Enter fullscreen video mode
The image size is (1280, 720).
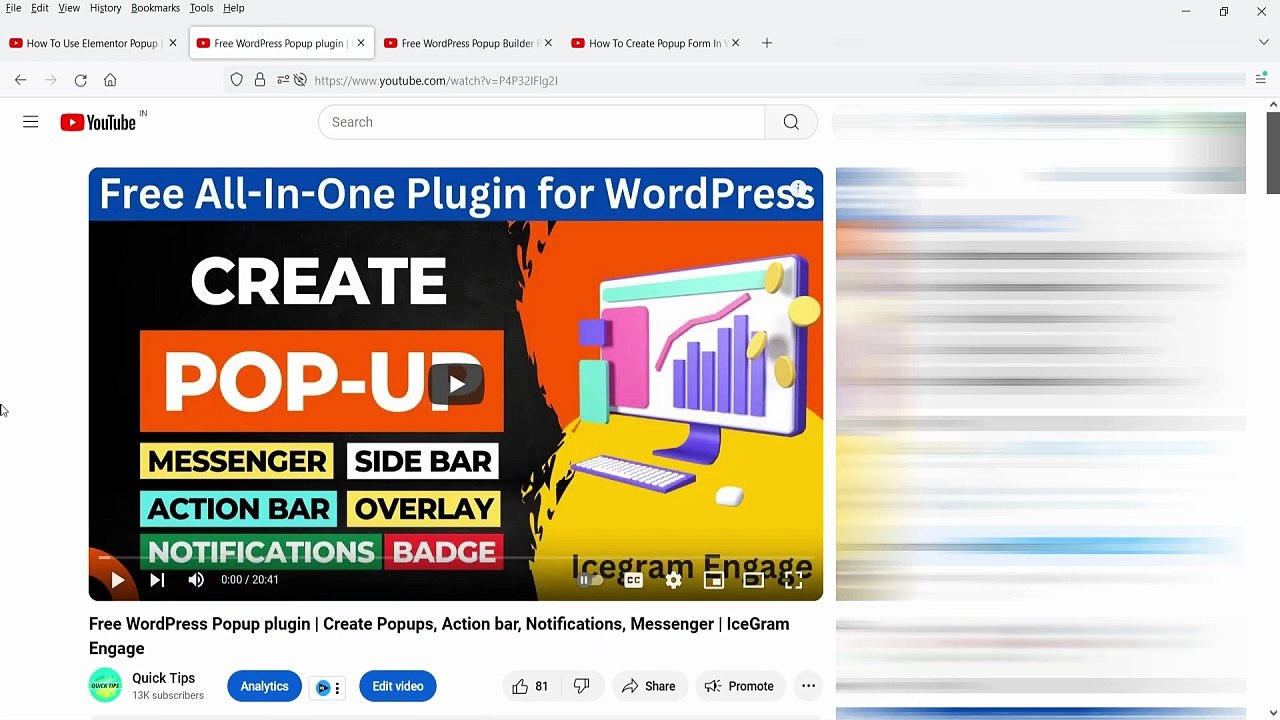coord(793,580)
